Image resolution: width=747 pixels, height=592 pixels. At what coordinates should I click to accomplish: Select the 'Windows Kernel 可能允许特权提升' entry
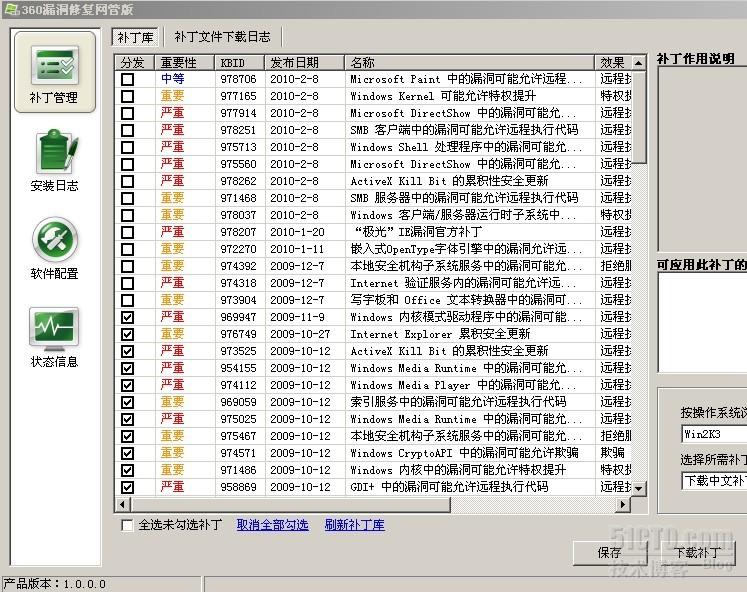pos(443,96)
